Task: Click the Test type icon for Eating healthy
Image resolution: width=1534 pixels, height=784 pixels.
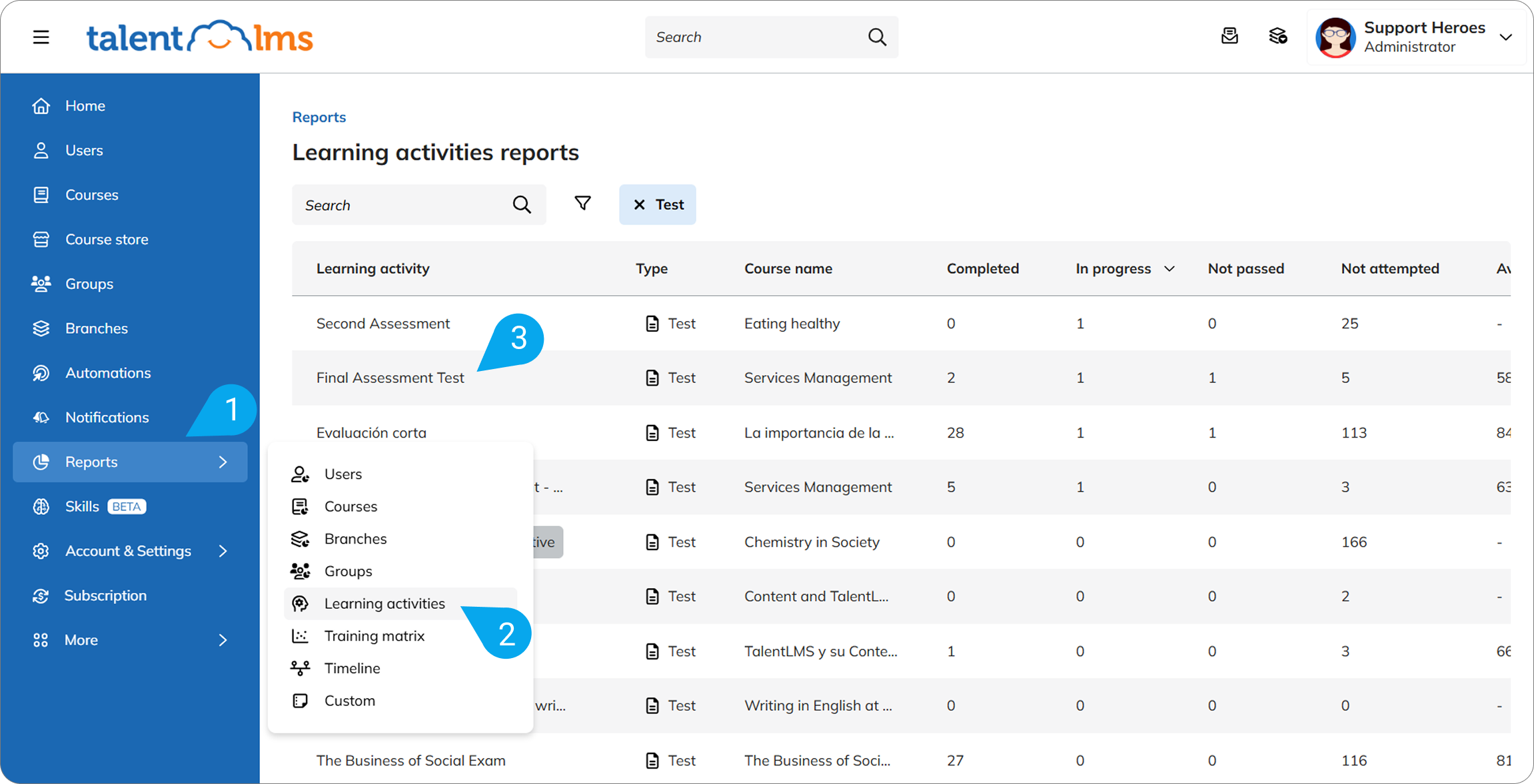Action: pyautogui.click(x=652, y=324)
